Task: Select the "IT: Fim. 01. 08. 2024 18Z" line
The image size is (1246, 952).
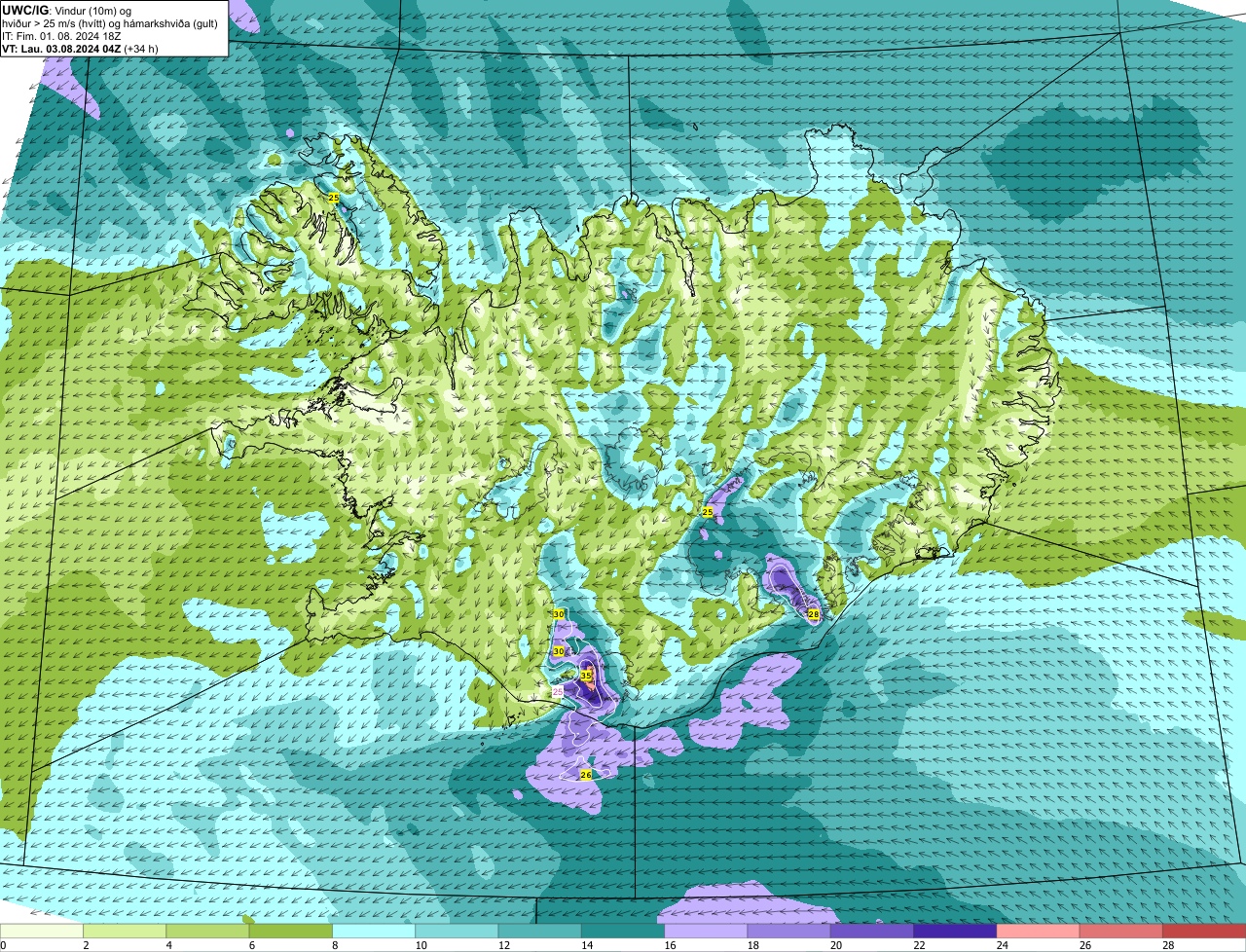Action: [61, 35]
